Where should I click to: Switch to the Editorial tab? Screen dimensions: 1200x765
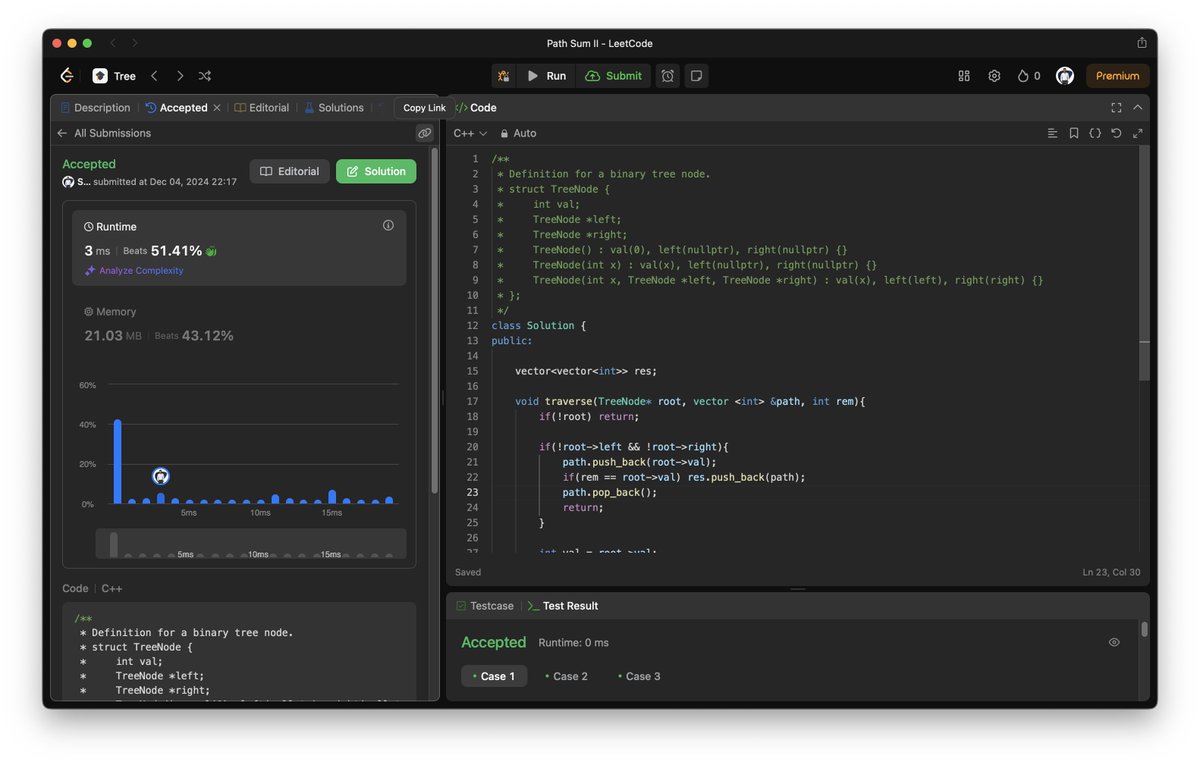(262, 108)
